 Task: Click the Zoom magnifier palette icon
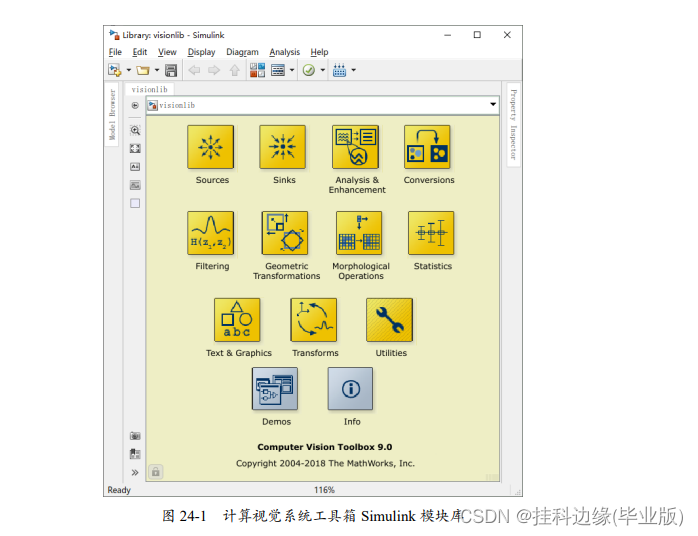pos(135,130)
